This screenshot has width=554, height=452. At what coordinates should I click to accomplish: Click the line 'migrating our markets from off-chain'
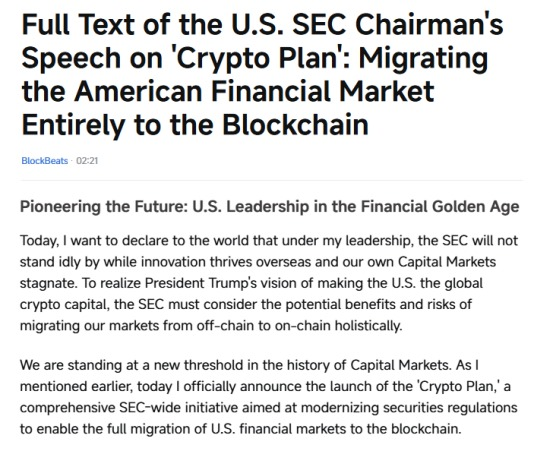pyautogui.click(x=211, y=326)
